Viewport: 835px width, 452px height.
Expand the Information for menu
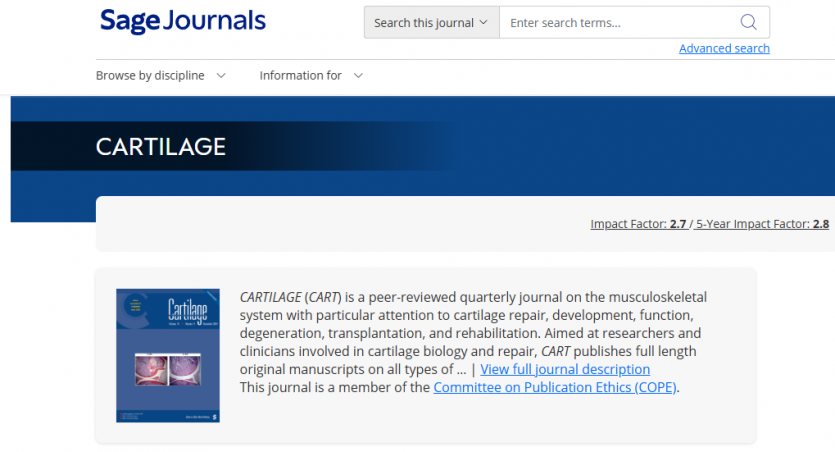pyautogui.click(x=312, y=76)
